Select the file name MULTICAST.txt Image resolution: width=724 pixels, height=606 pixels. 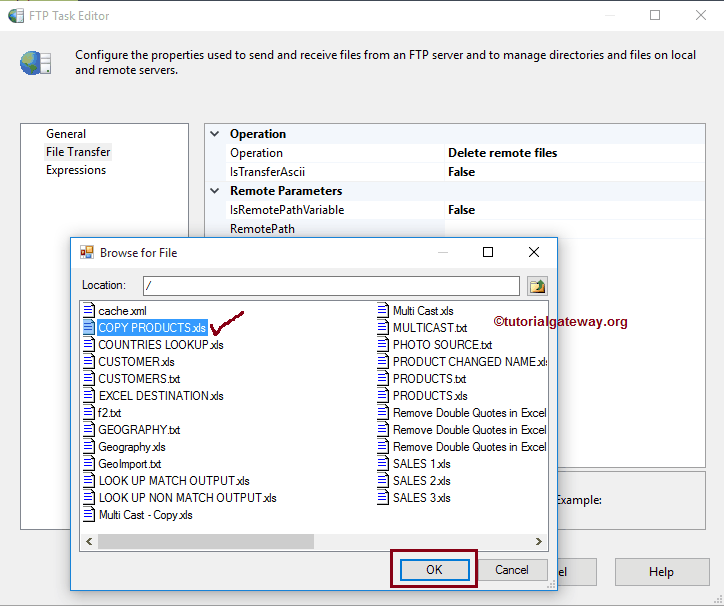coord(430,328)
